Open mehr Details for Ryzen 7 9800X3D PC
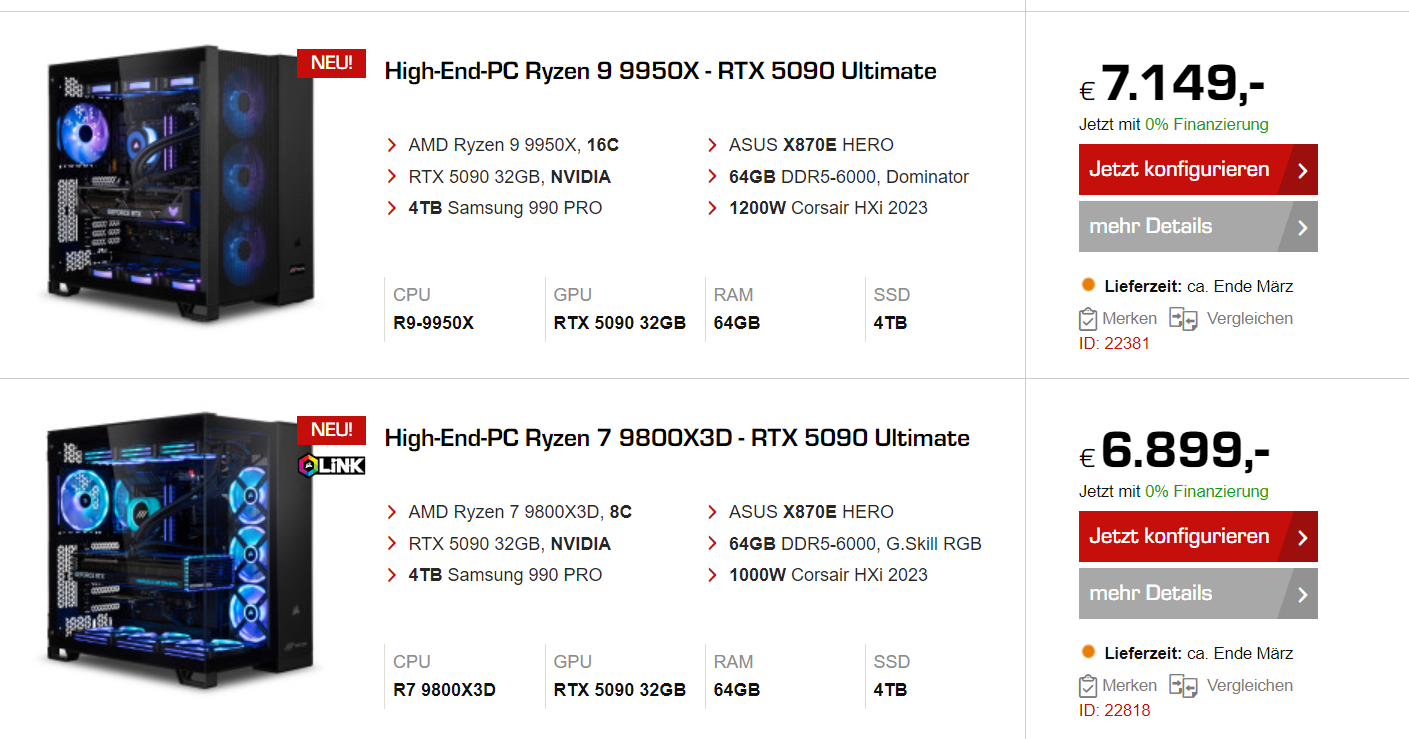Image resolution: width=1409 pixels, height=739 pixels. tap(1197, 593)
